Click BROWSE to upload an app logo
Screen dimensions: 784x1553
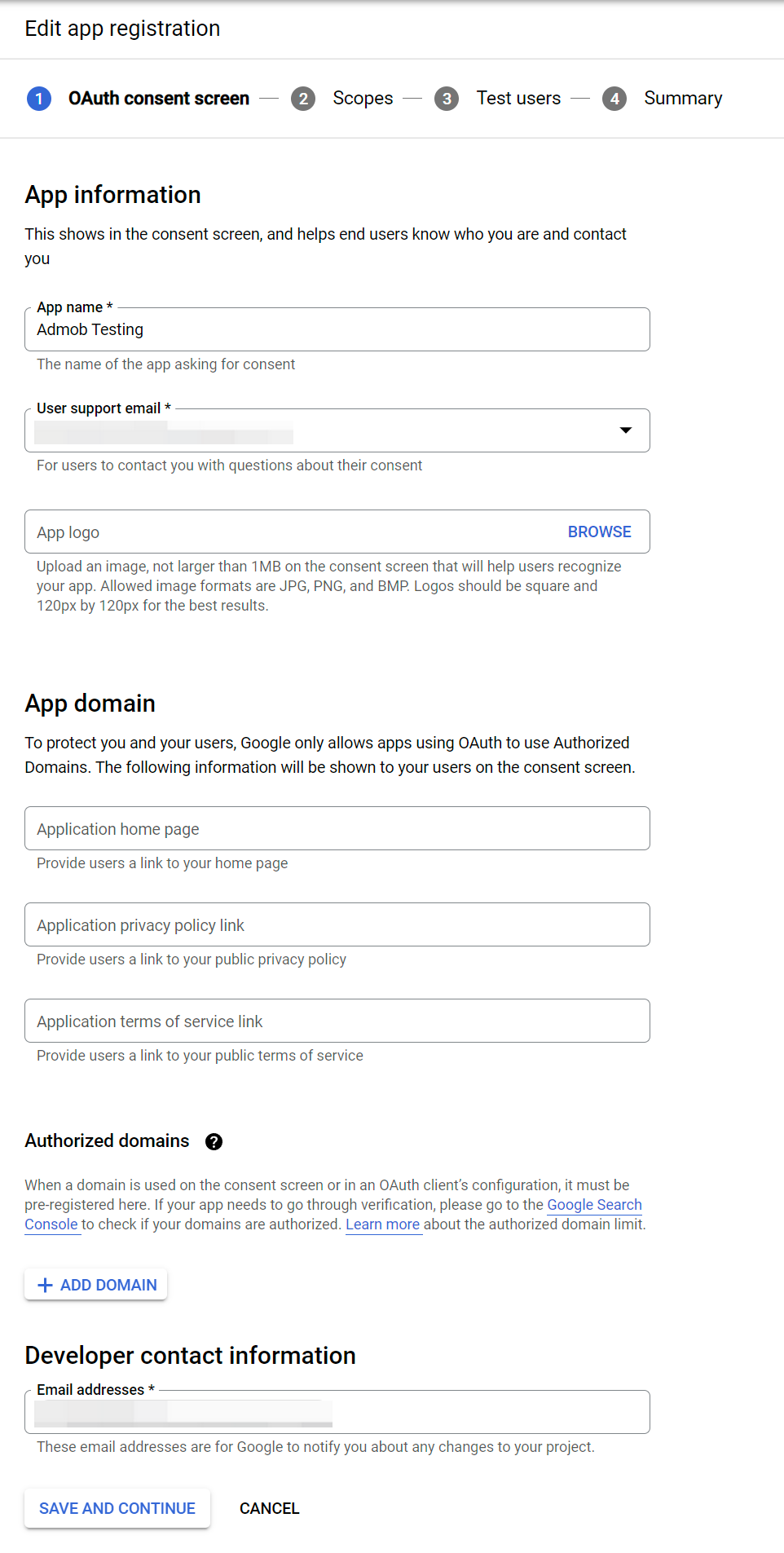tap(599, 532)
